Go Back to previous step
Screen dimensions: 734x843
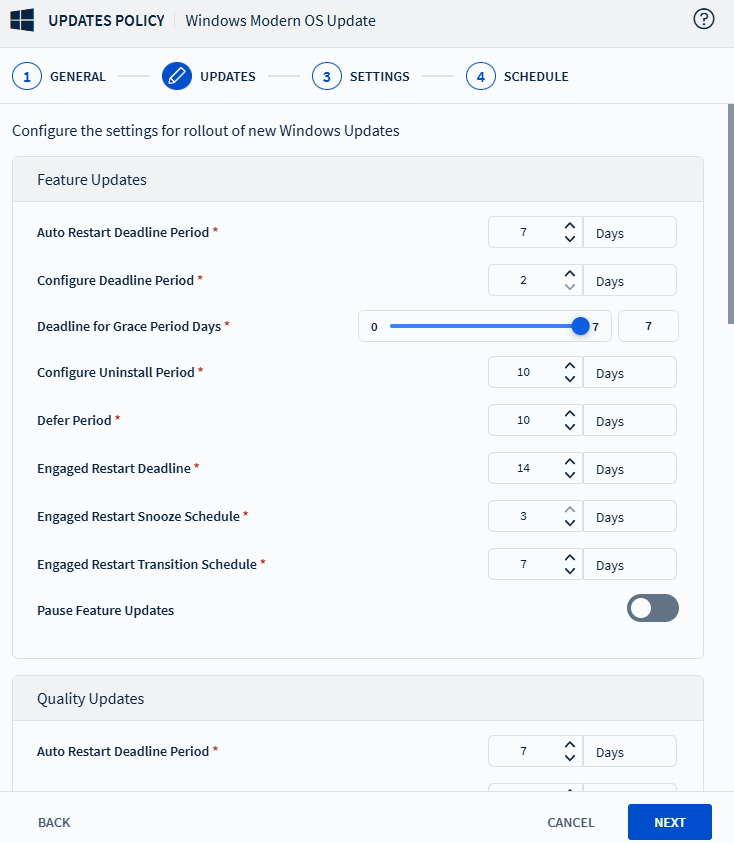(x=54, y=822)
